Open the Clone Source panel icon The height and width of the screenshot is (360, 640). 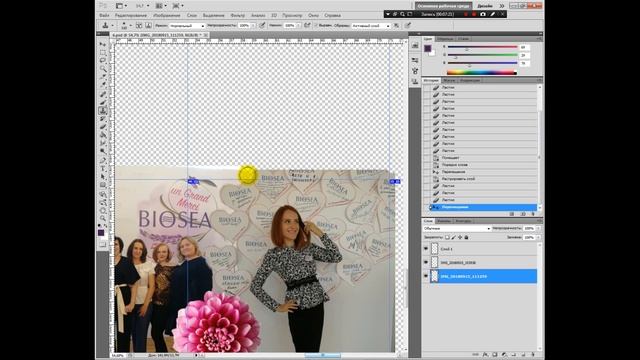(148, 26)
